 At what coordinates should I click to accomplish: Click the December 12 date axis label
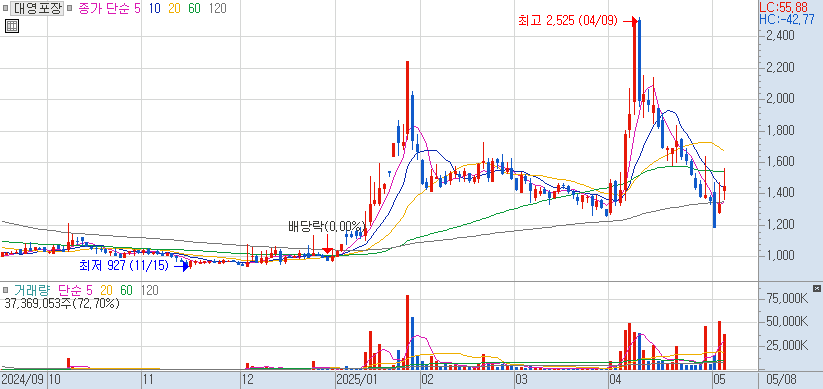pyautogui.click(x=247, y=380)
